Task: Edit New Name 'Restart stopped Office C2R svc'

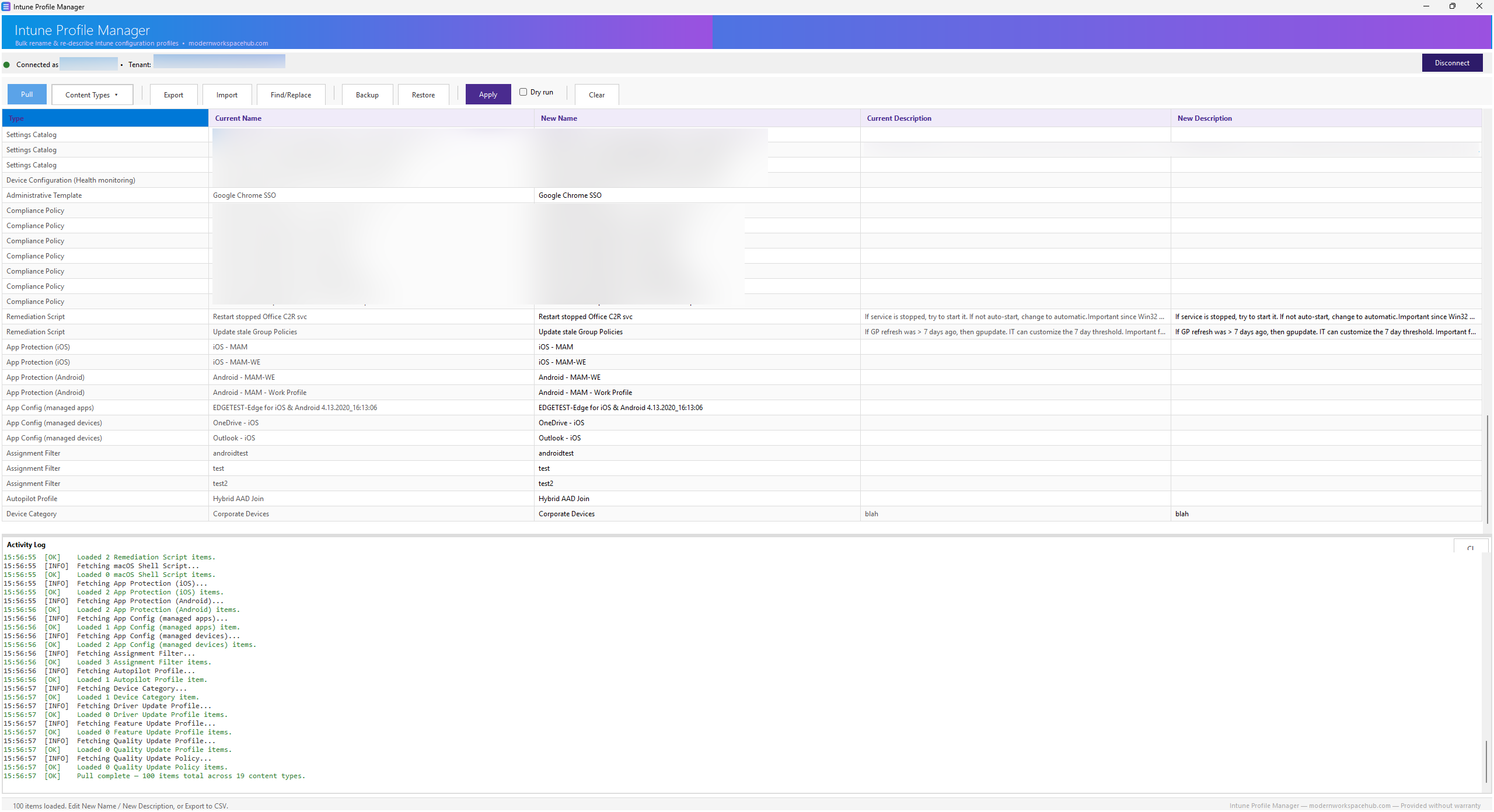Action: click(x=697, y=317)
